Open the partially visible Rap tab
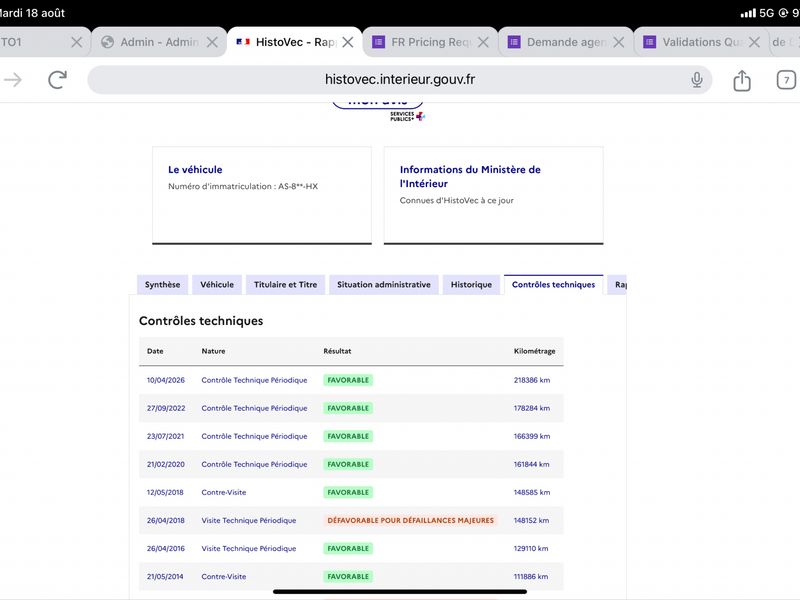Screen dimensions: 800x600 pyautogui.click(x=617, y=285)
